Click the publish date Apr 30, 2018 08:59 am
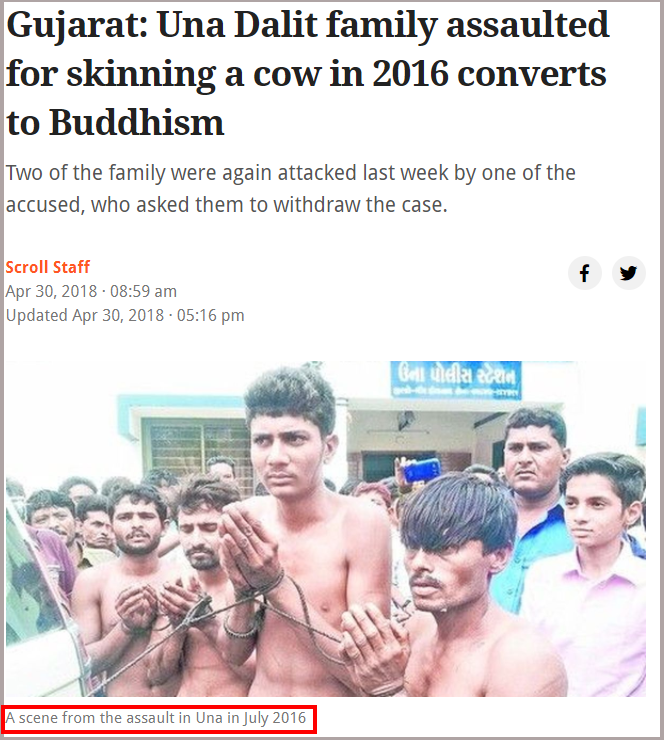The height and width of the screenshot is (740, 664). pyautogui.click(x=91, y=291)
